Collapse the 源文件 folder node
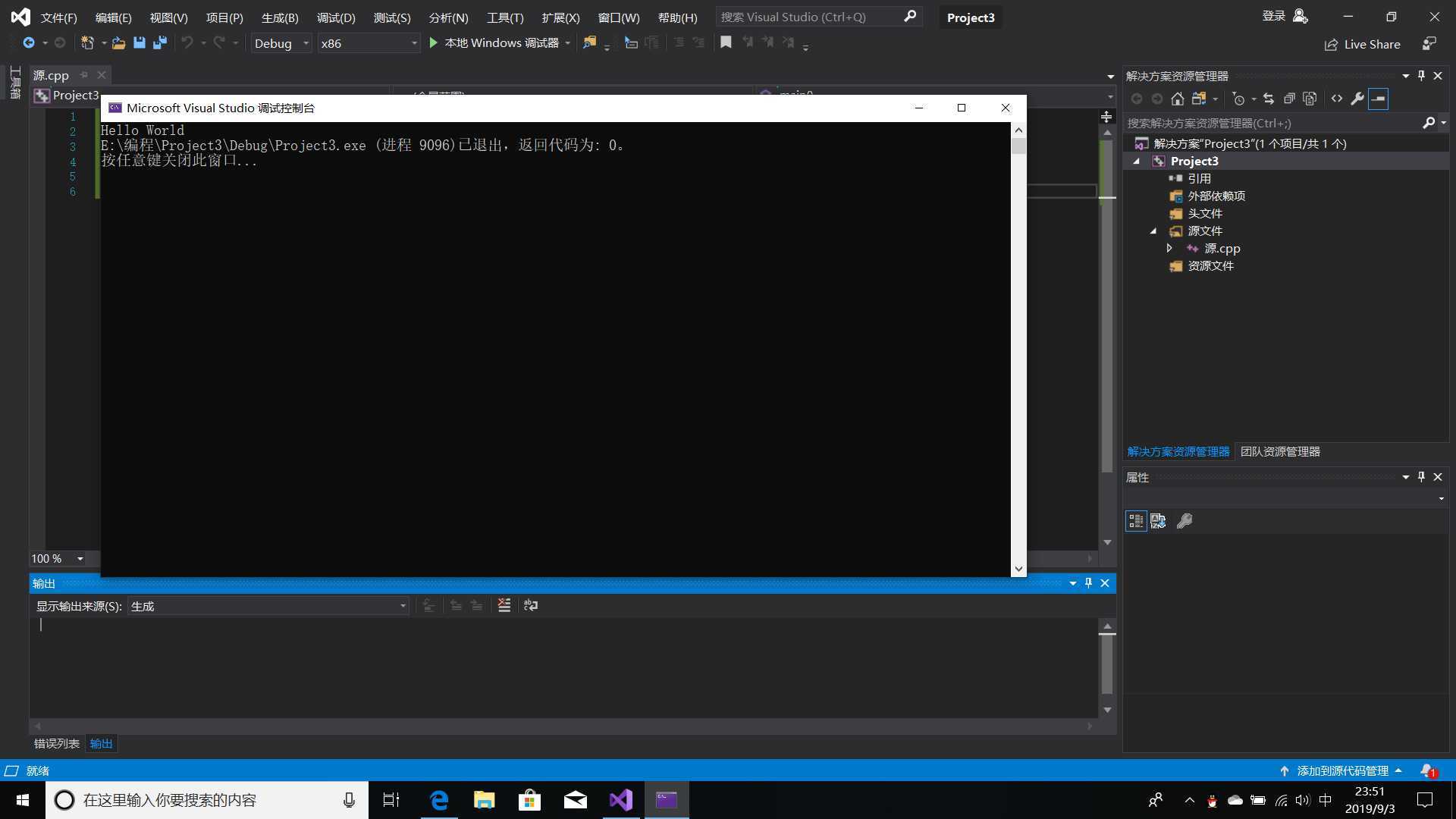The height and width of the screenshot is (819, 1456). click(1153, 231)
